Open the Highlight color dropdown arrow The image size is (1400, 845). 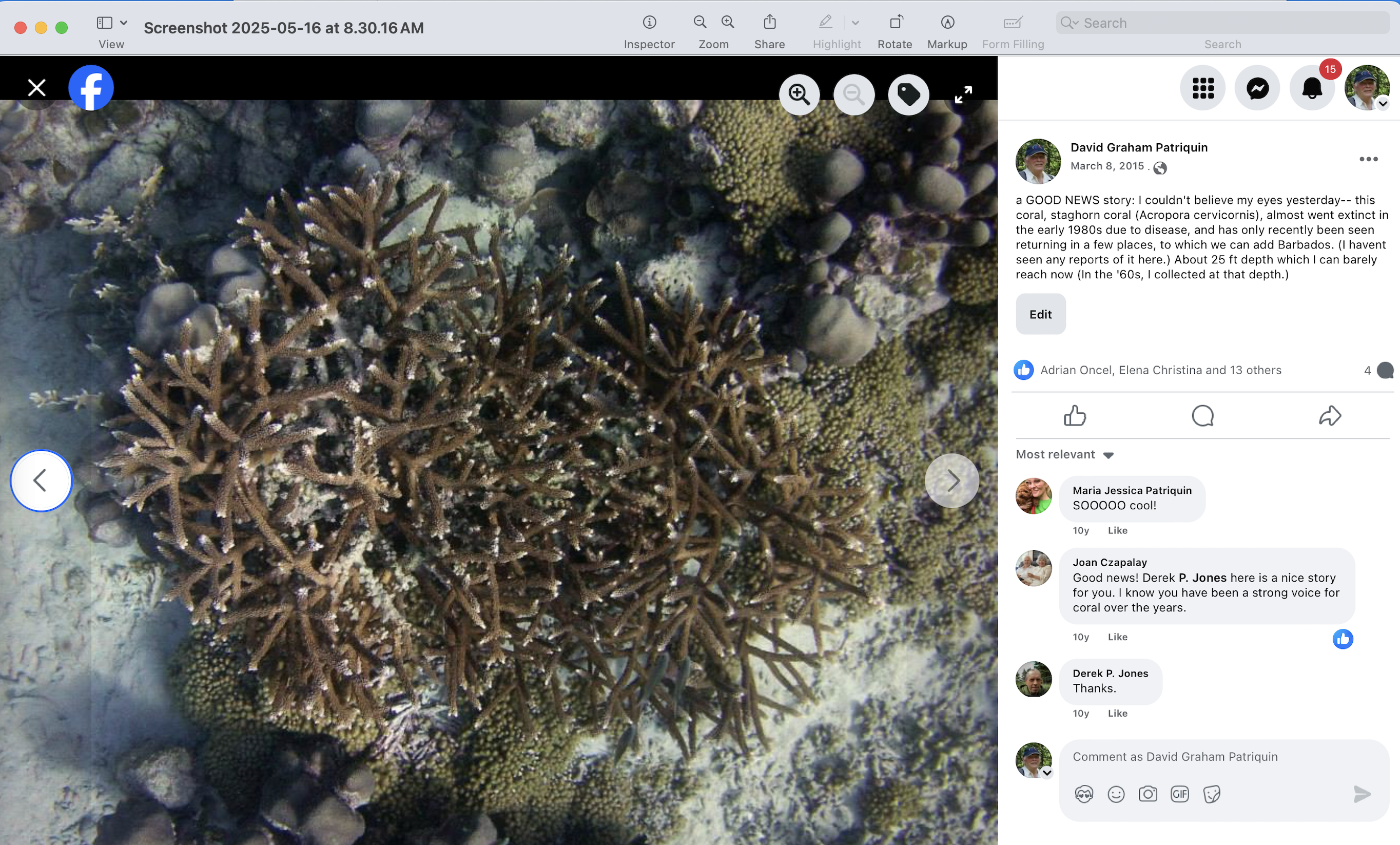pyautogui.click(x=855, y=23)
